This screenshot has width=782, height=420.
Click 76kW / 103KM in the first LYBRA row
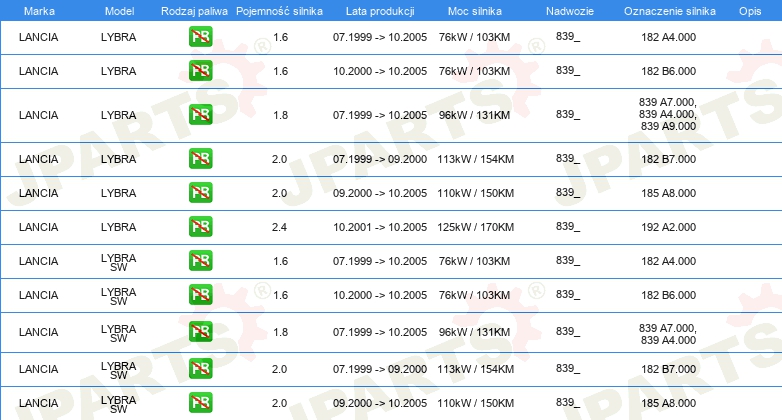click(x=474, y=37)
